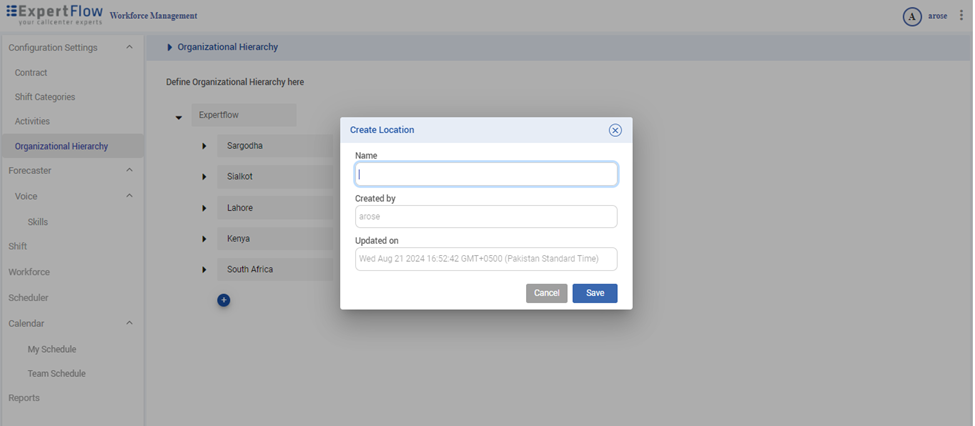The width and height of the screenshot is (975, 426).
Task: Open the Reports sidebar item
Action: tap(24, 398)
